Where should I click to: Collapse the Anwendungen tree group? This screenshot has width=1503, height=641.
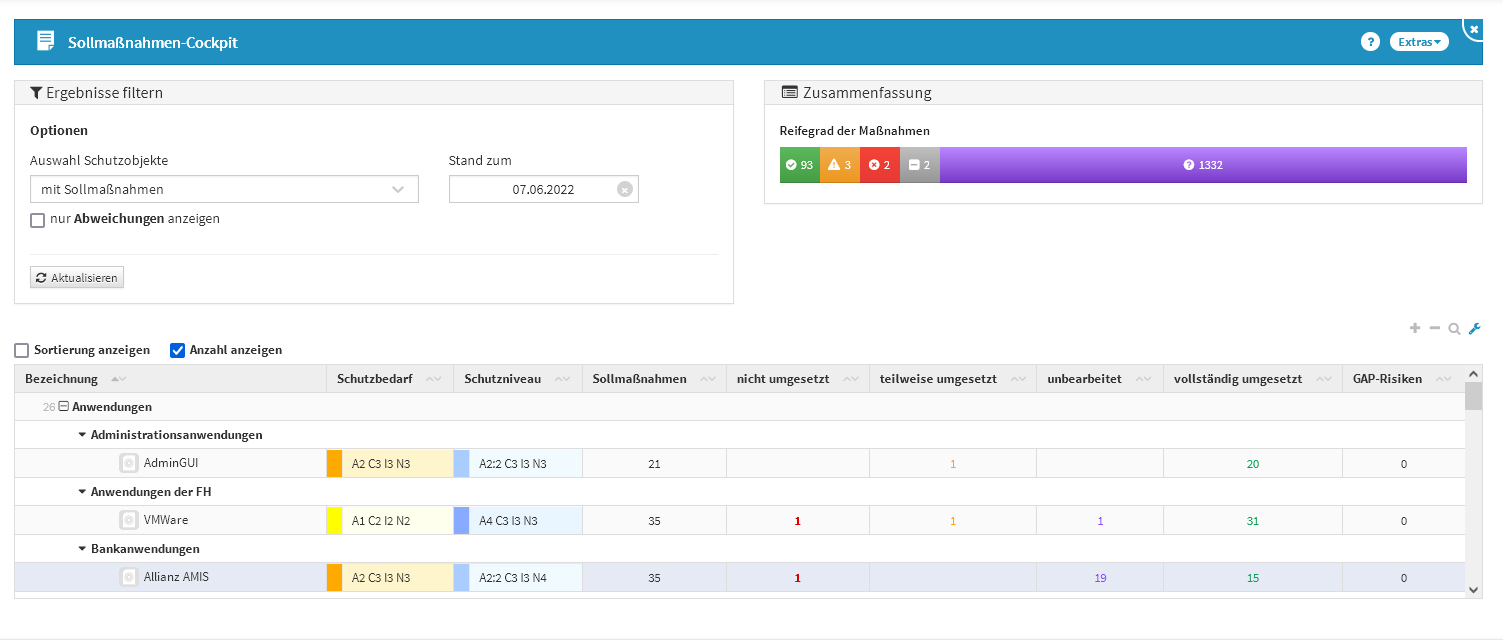pyautogui.click(x=62, y=408)
